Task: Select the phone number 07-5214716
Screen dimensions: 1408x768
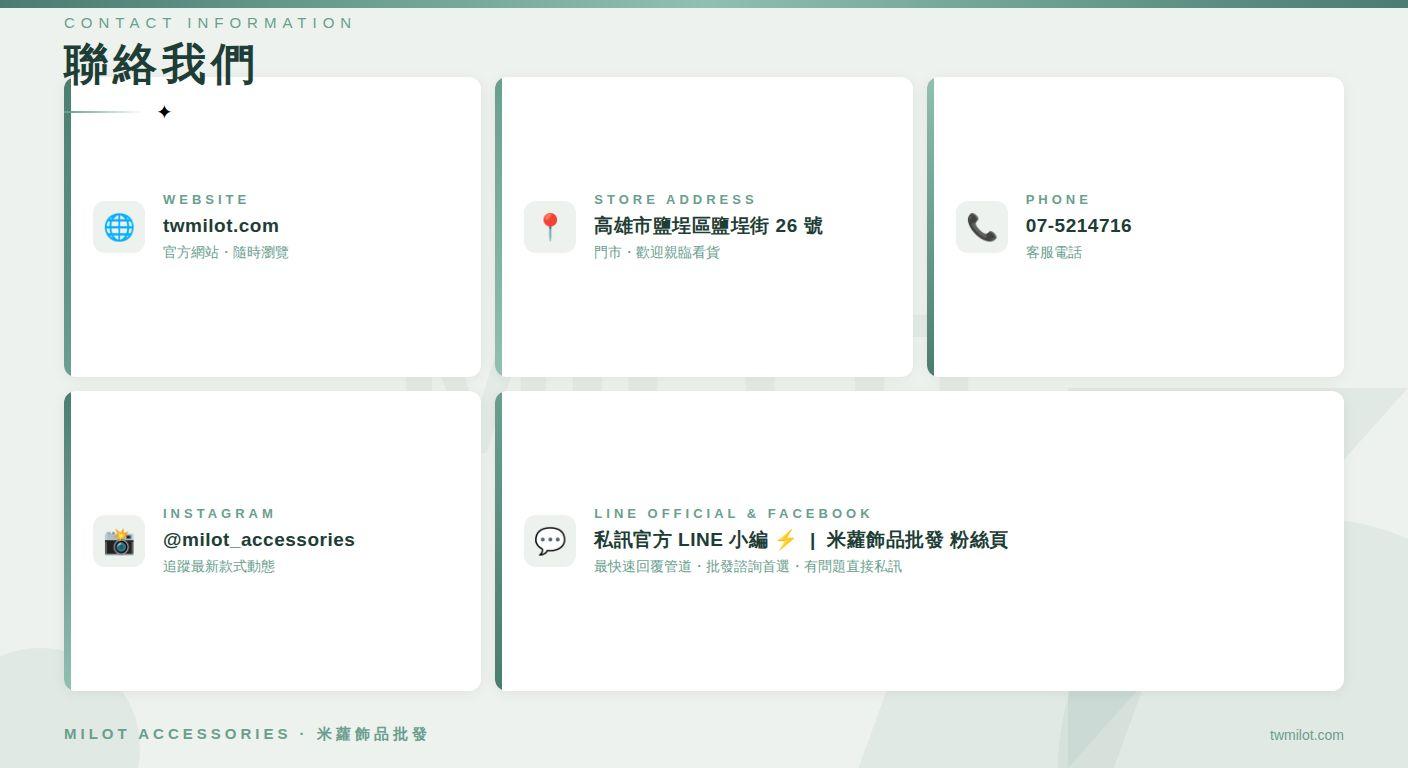Action: [x=1079, y=226]
